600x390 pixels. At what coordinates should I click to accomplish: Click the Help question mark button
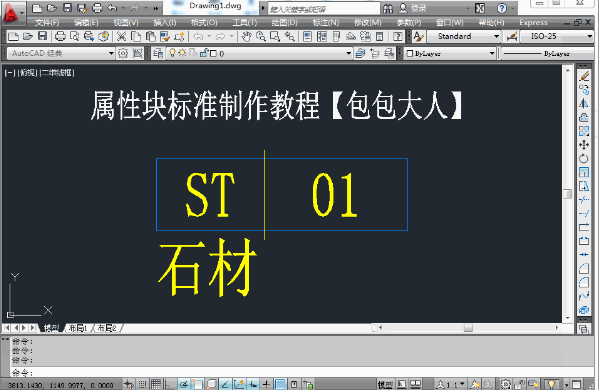coord(502,8)
